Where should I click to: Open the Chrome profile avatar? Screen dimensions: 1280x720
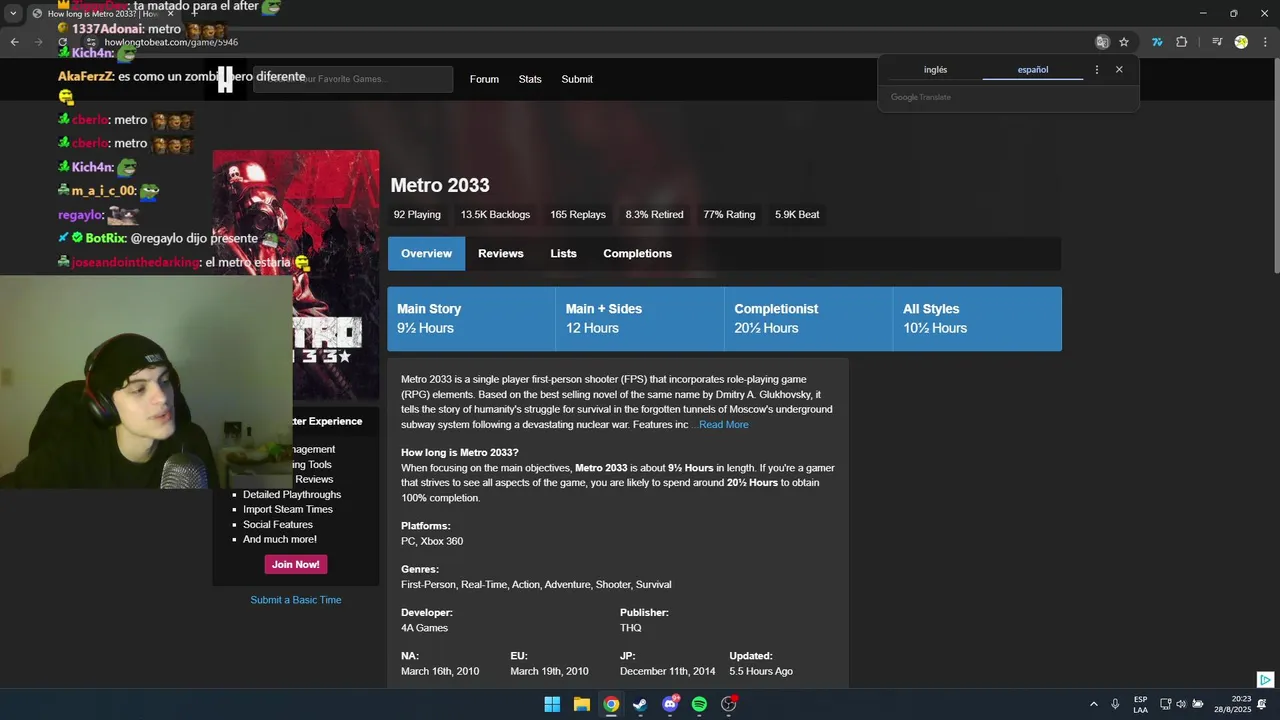(x=1241, y=42)
